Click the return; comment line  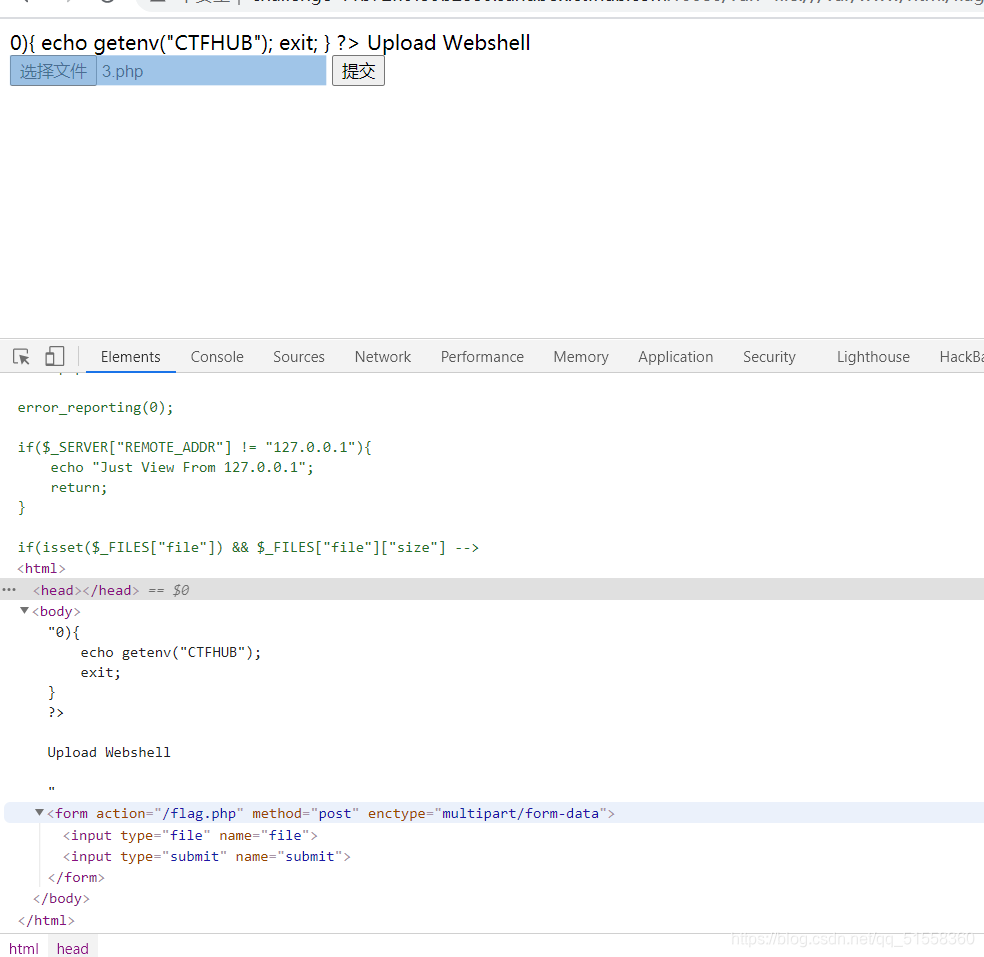(x=79, y=488)
